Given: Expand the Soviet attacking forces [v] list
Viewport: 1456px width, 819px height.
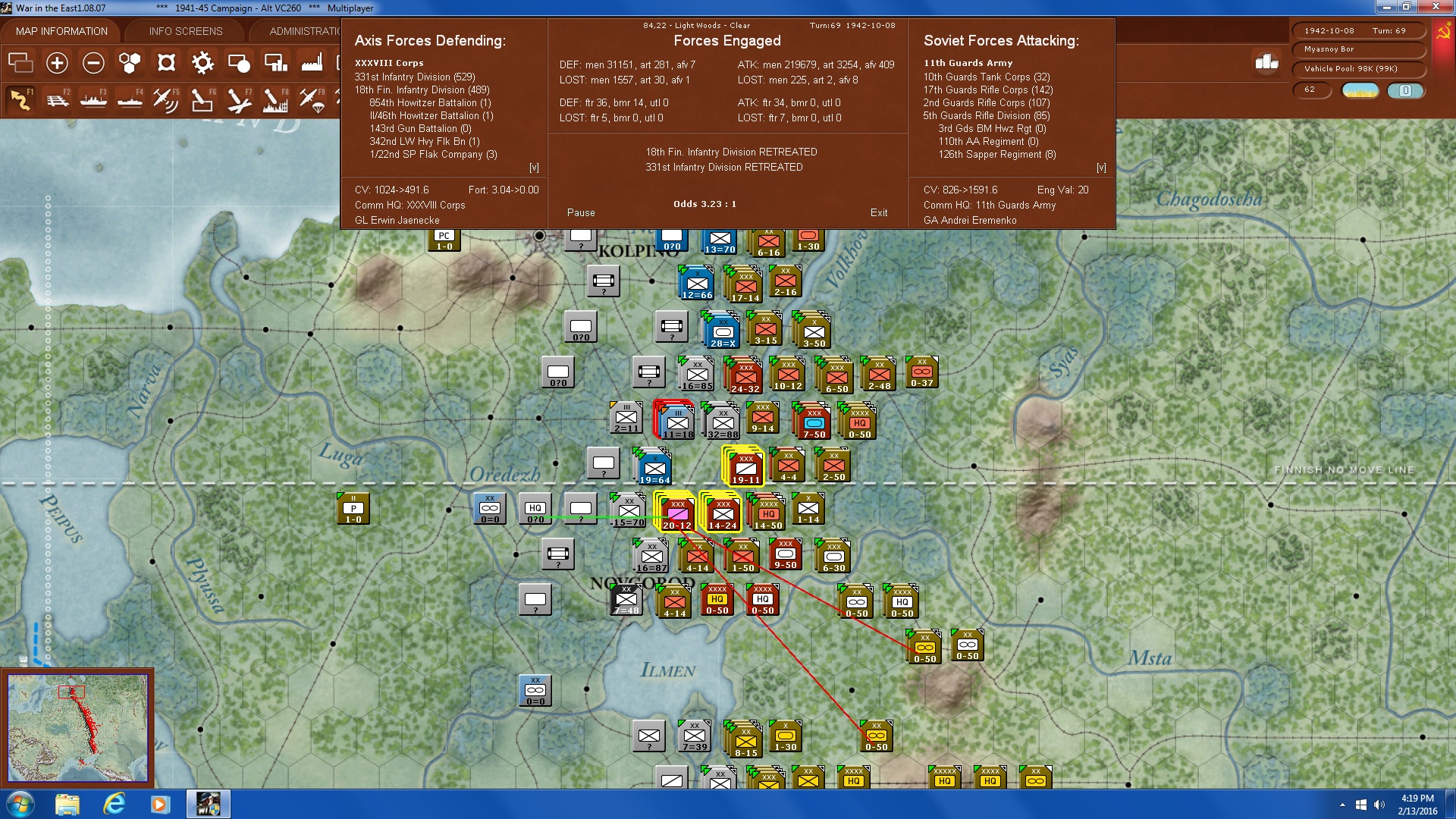Looking at the screenshot, I should (1101, 168).
